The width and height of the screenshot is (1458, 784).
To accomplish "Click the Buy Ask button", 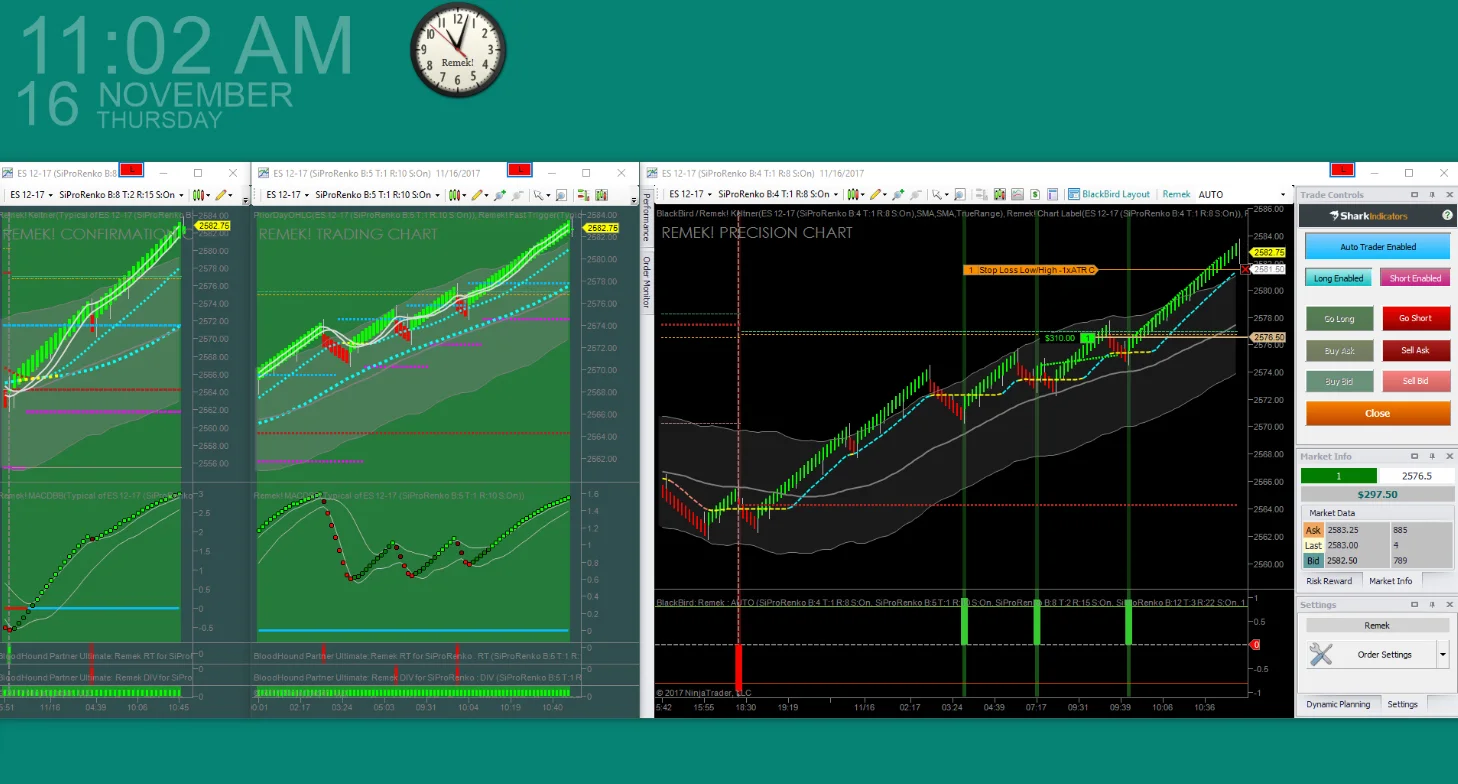I will point(1338,350).
